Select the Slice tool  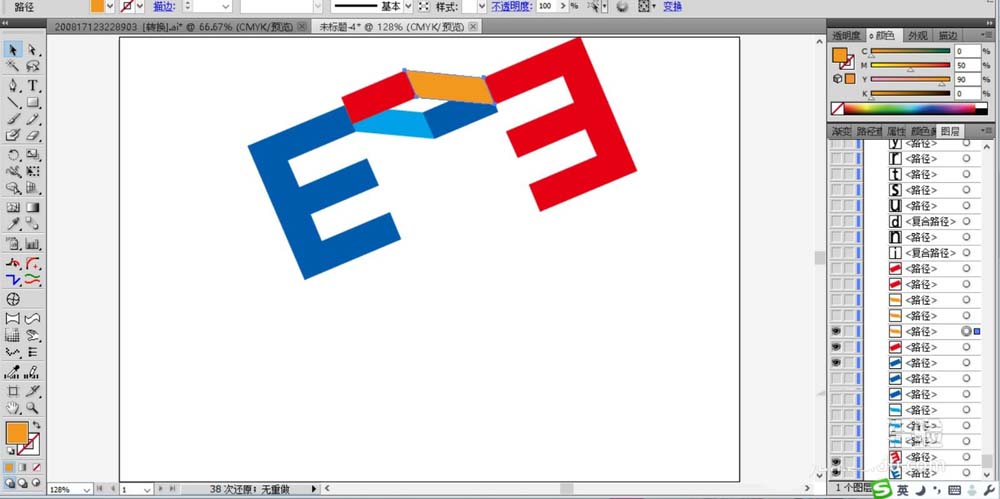(x=33, y=391)
